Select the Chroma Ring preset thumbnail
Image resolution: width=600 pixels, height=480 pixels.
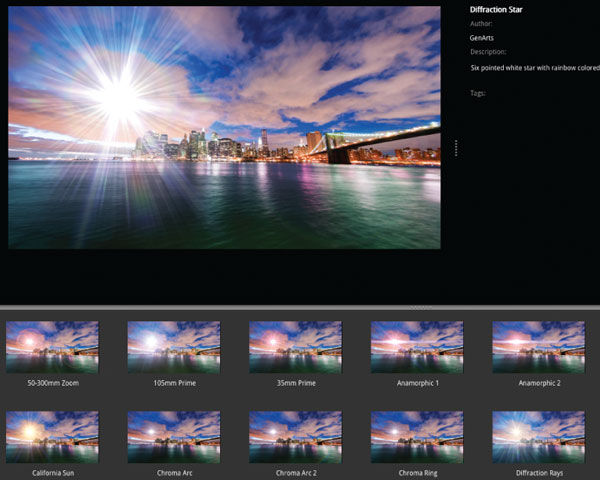(x=417, y=436)
